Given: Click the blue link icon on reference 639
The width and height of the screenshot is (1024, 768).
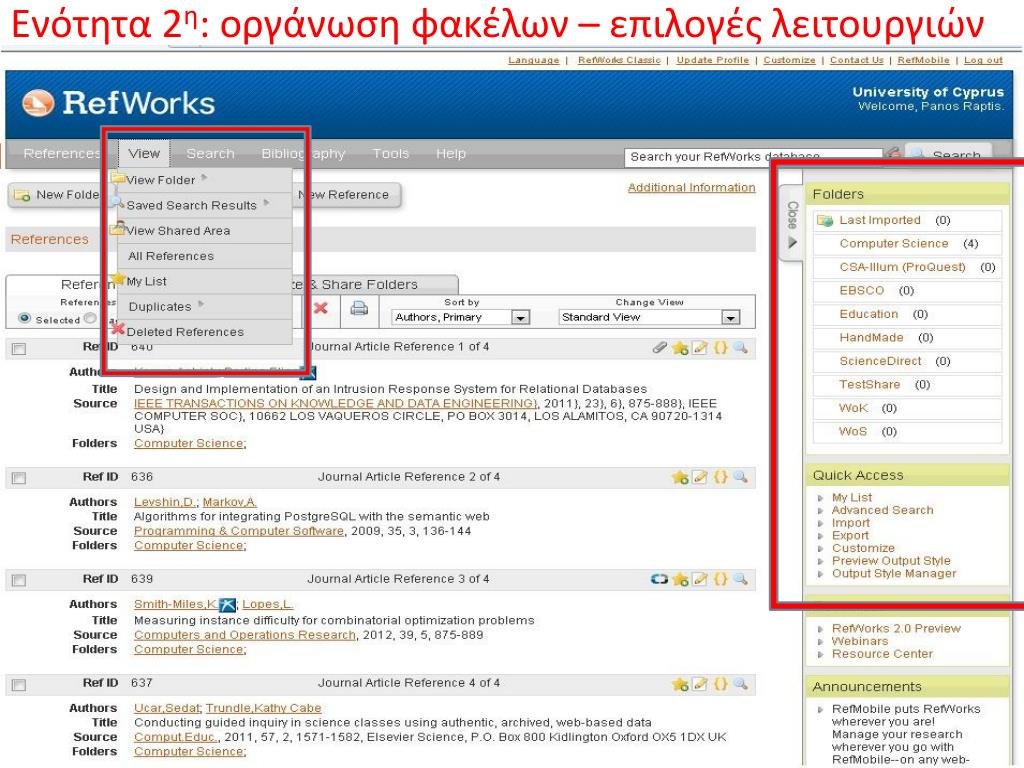Looking at the screenshot, I should pos(659,579).
